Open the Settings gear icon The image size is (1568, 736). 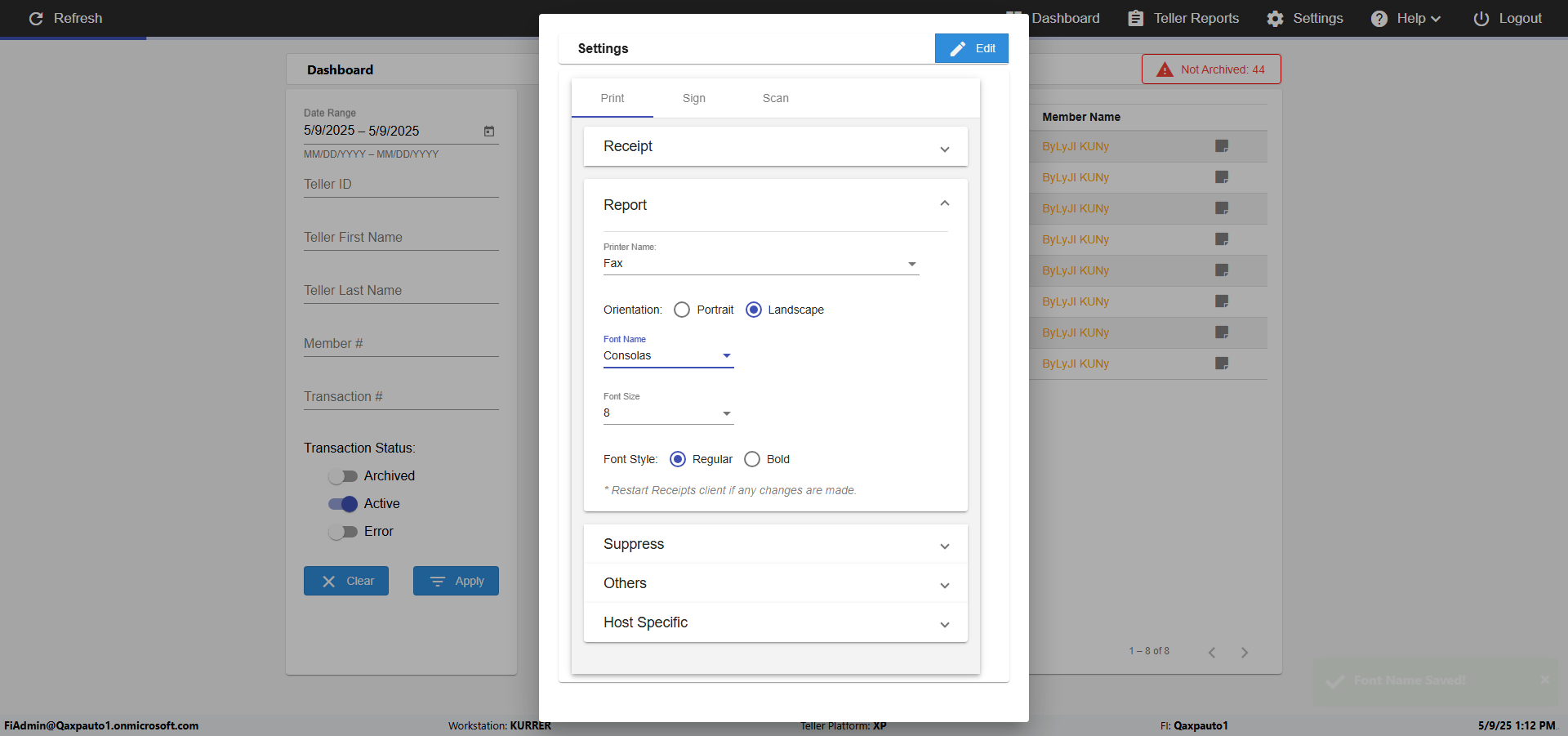pyautogui.click(x=1275, y=18)
